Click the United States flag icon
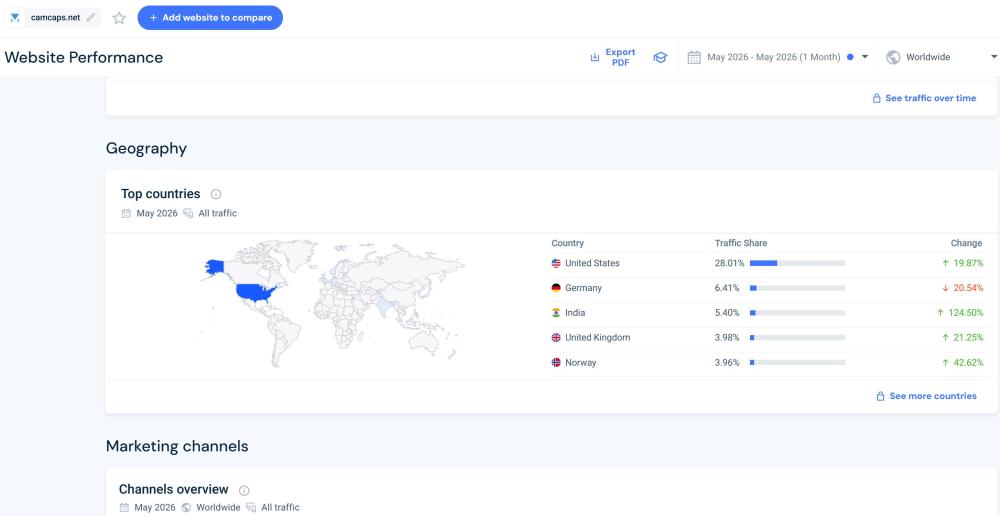 coord(556,263)
